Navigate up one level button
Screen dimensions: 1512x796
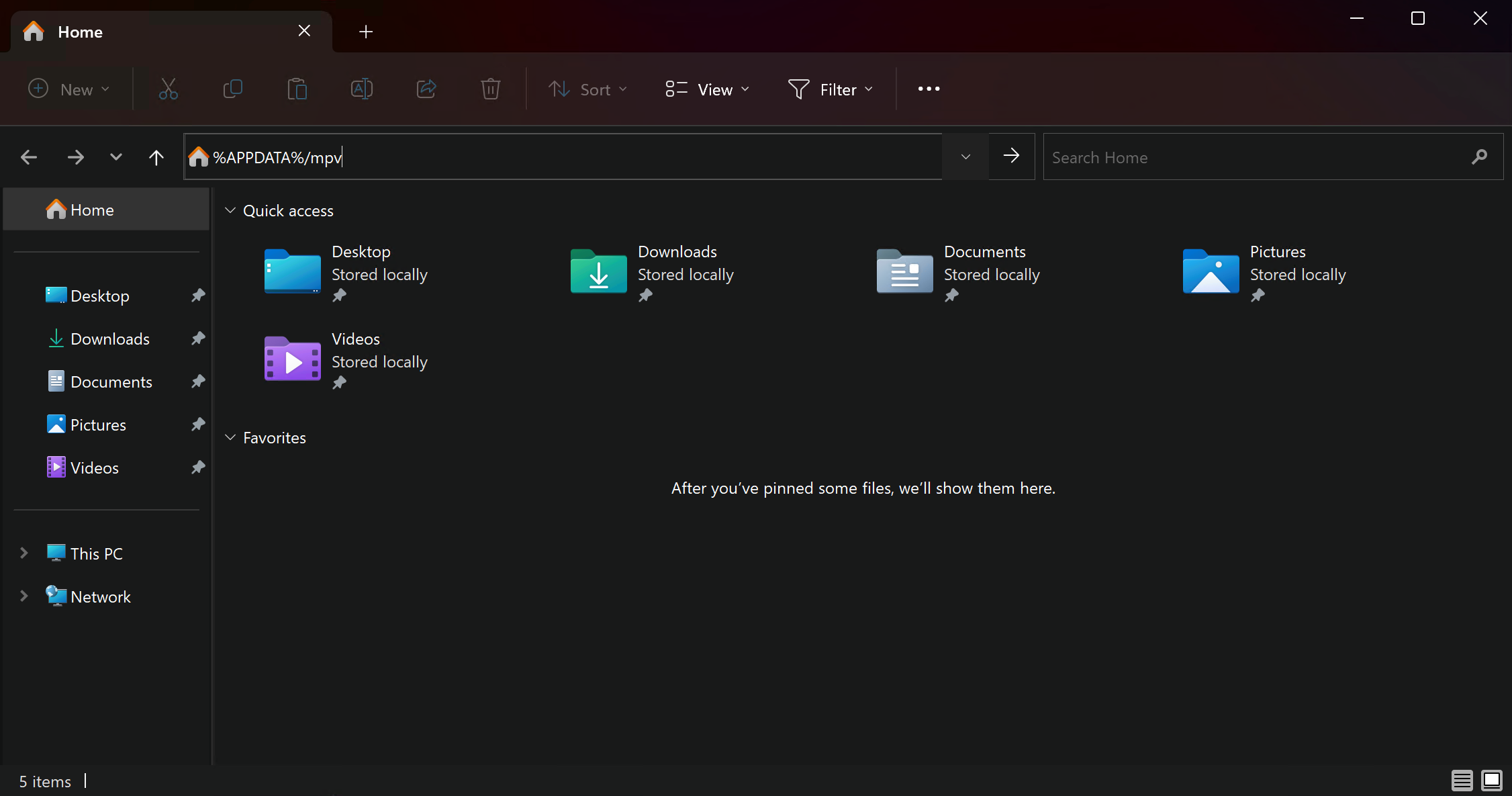pyautogui.click(x=156, y=157)
